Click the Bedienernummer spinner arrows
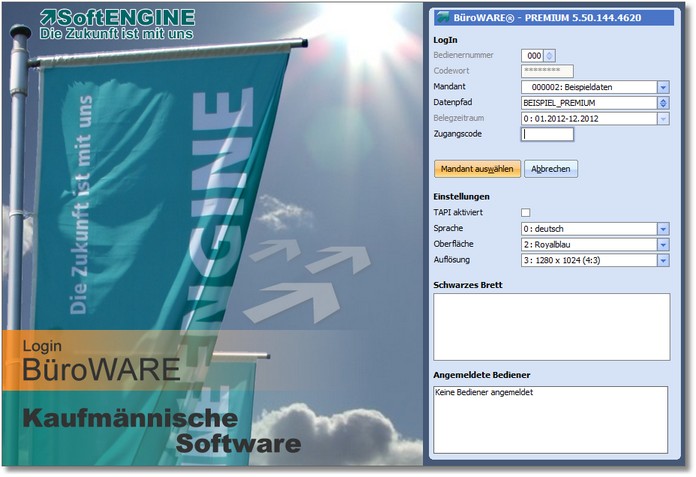Viewport: 696px width, 477px height. 550,56
